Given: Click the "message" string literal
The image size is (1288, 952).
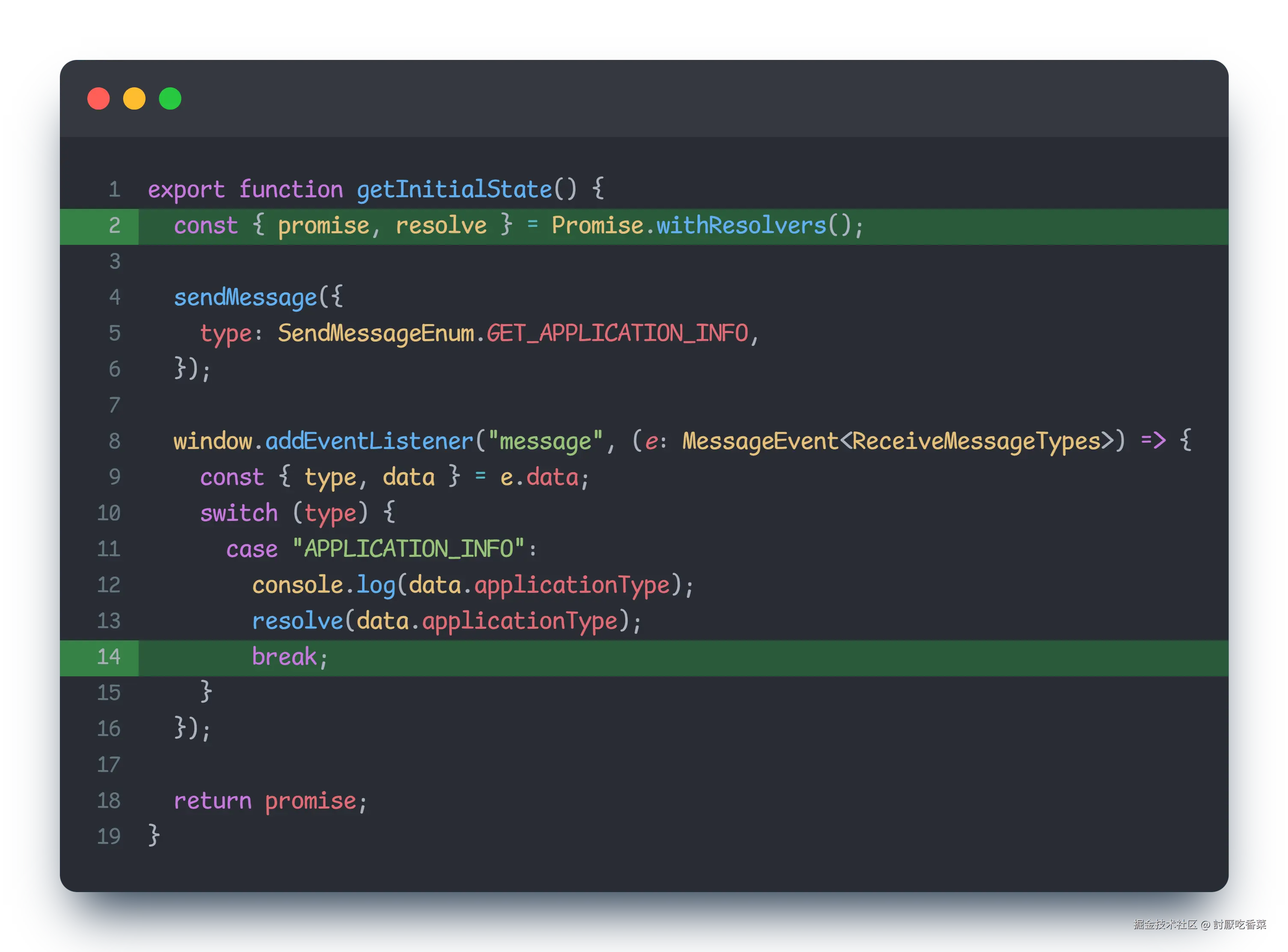Looking at the screenshot, I should click(x=545, y=441).
